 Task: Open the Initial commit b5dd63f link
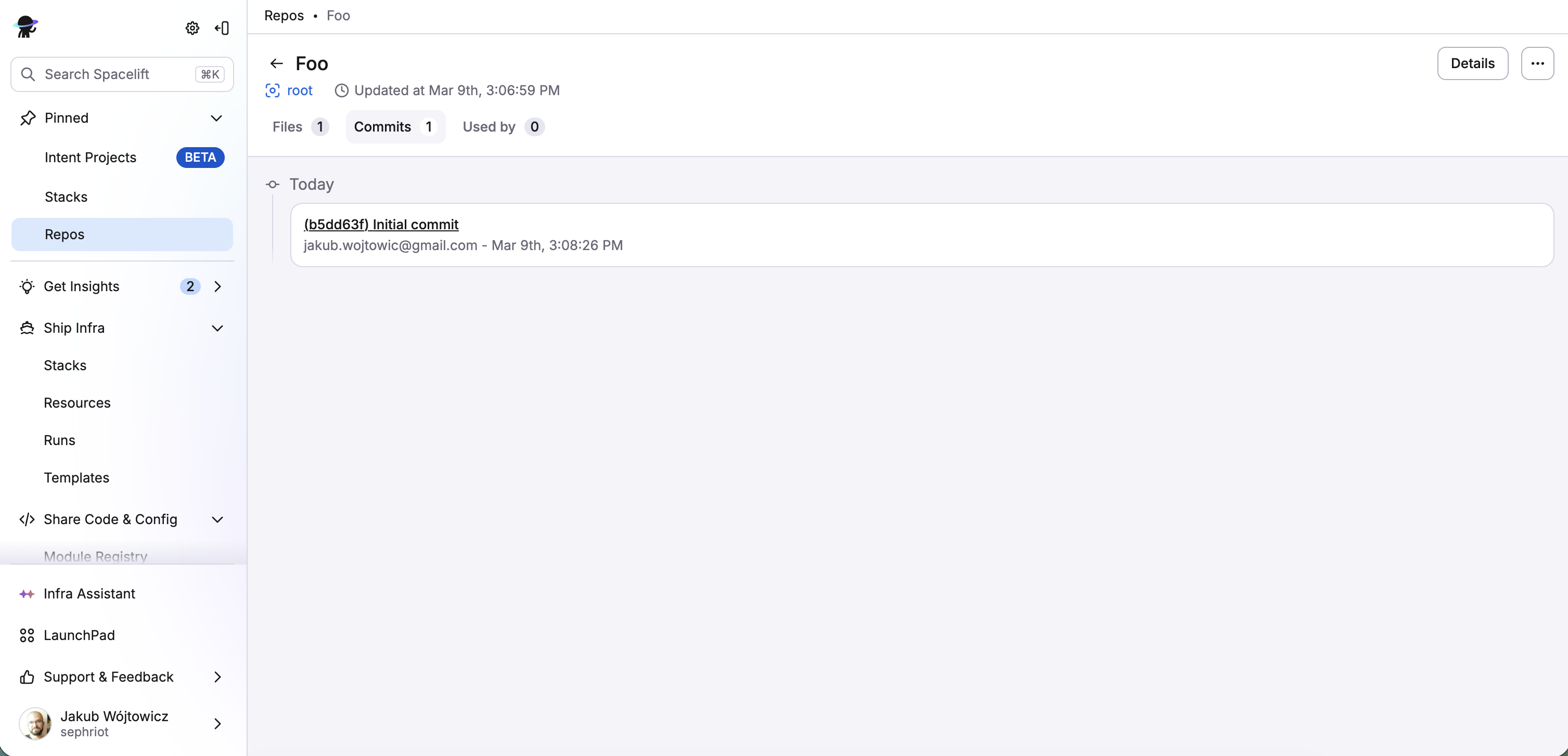pos(380,224)
